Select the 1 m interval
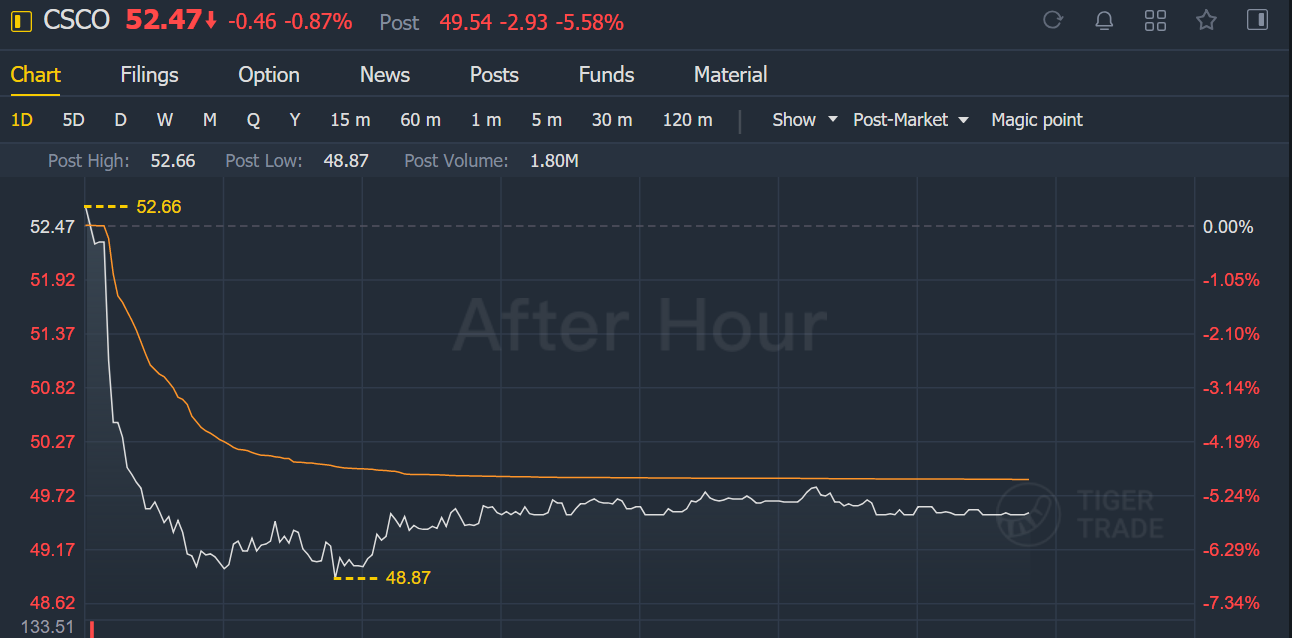 pyautogui.click(x=486, y=120)
